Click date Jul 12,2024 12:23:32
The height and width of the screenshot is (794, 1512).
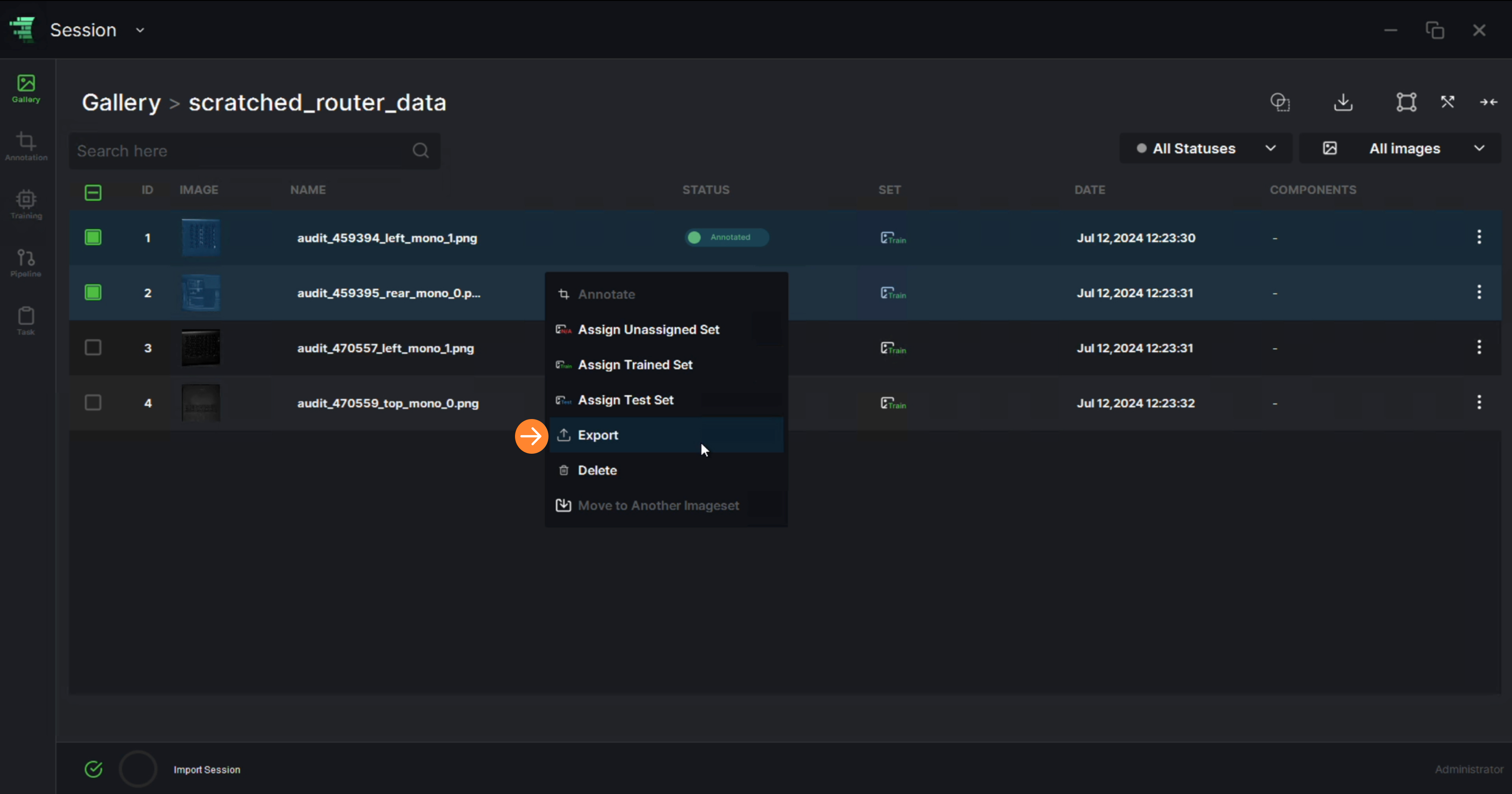[x=1135, y=403]
